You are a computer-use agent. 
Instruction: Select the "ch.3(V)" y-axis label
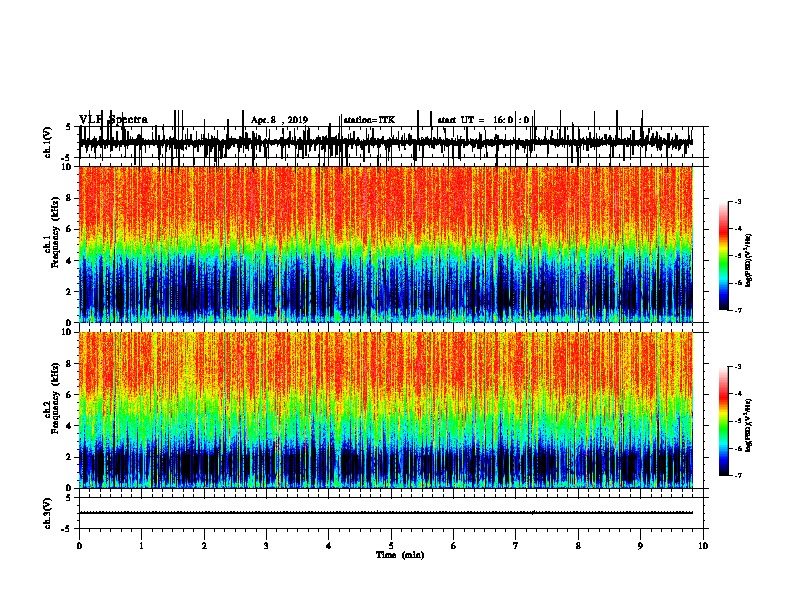click(48, 513)
